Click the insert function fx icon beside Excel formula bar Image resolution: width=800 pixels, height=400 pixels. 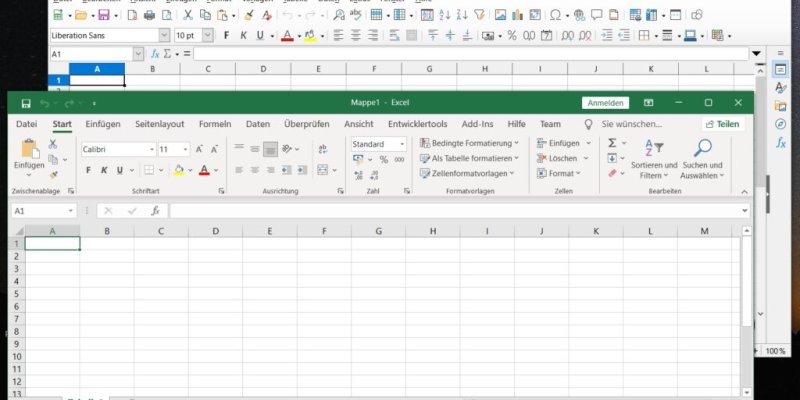(x=155, y=211)
